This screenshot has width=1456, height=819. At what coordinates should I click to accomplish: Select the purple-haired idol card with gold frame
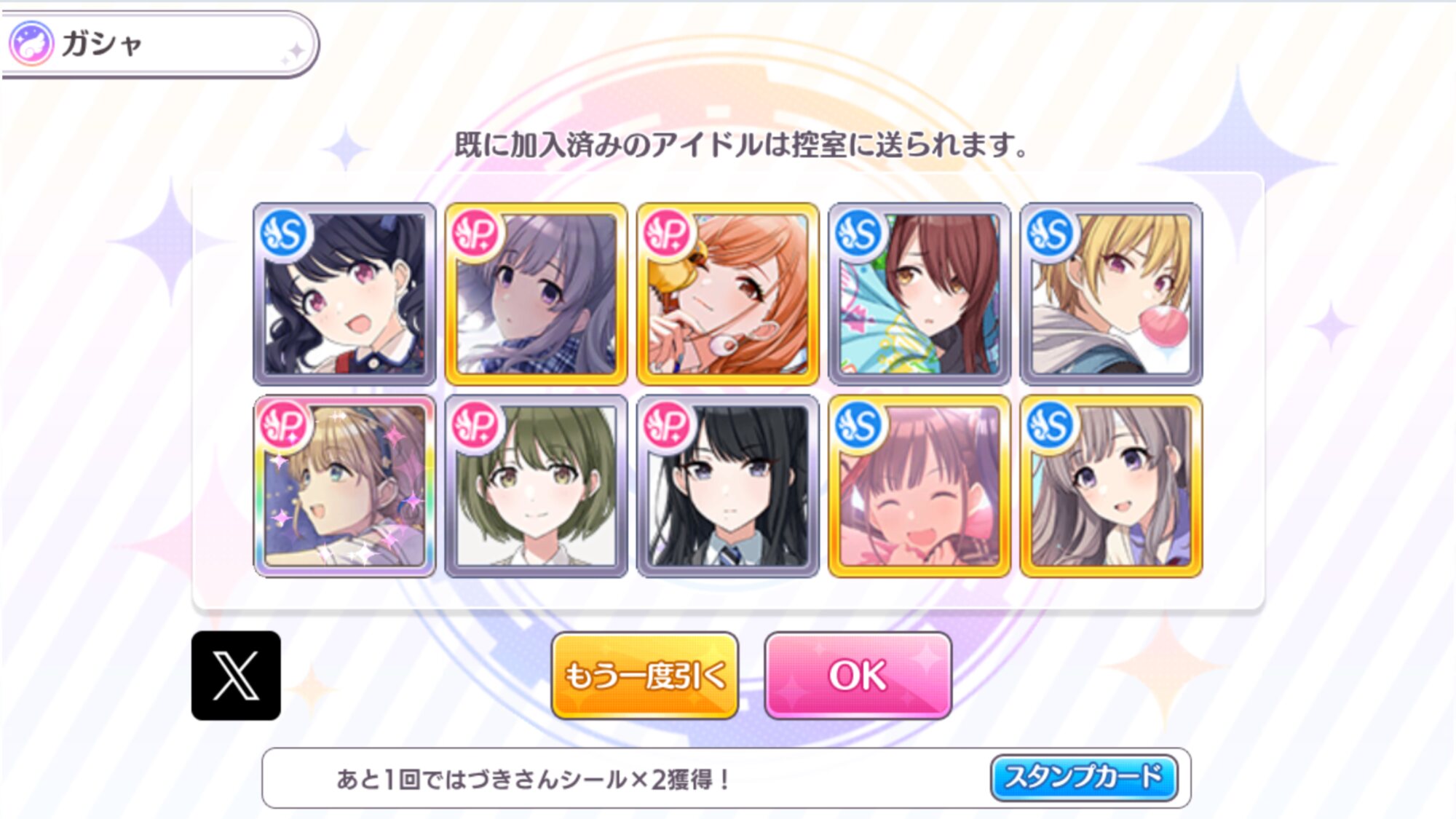(x=536, y=294)
